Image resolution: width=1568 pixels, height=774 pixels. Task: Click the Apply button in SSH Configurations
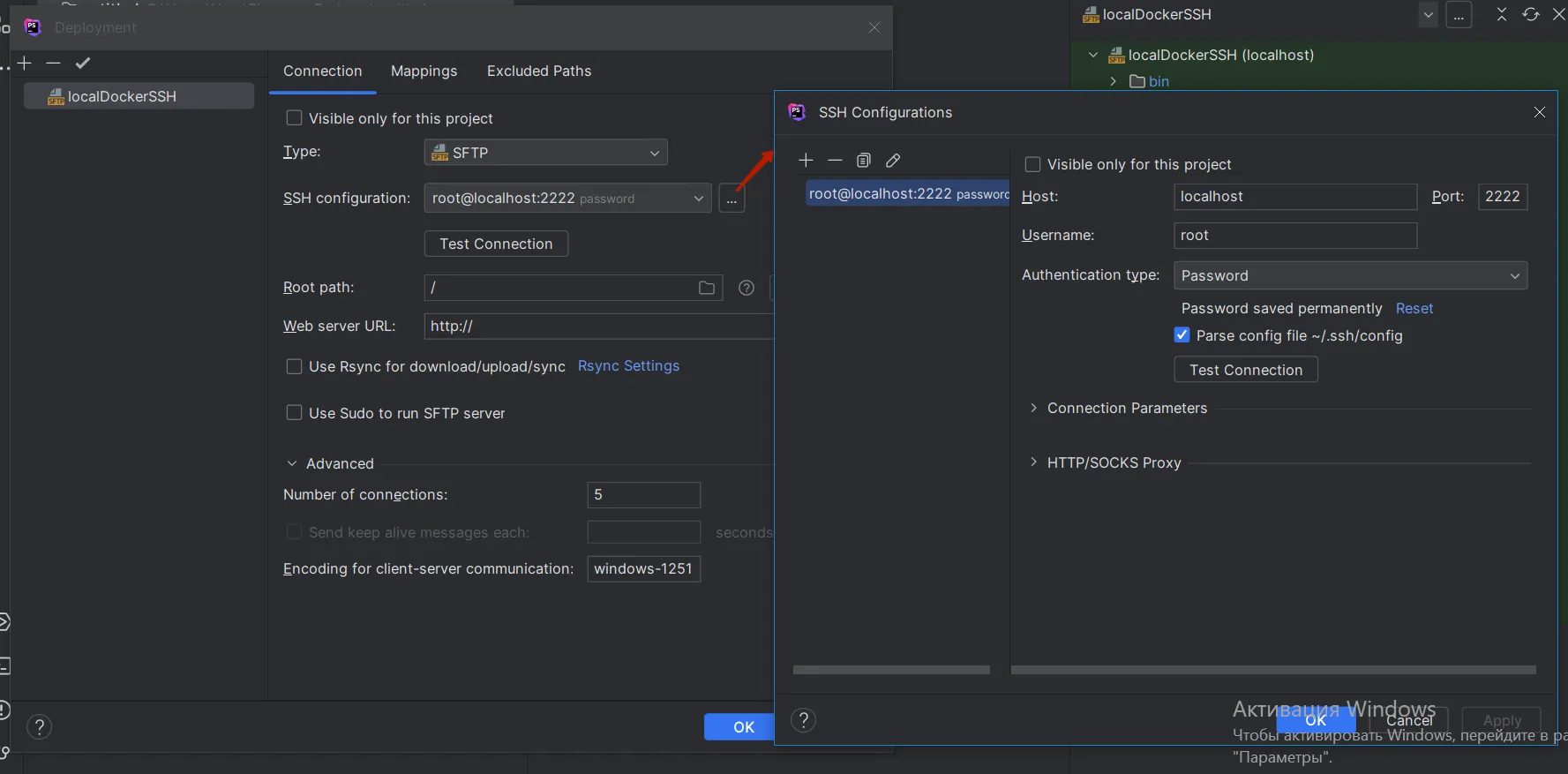click(1502, 720)
